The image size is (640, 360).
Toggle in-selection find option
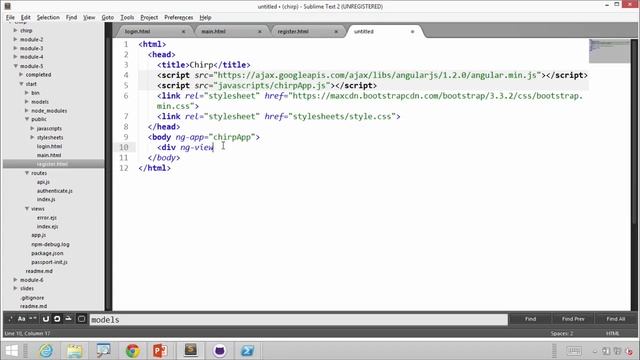[x=69, y=319]
